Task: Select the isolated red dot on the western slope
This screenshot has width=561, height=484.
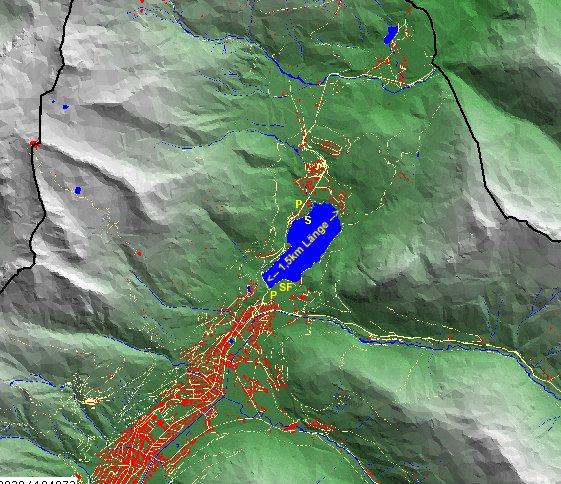Action: coord(139,254)
